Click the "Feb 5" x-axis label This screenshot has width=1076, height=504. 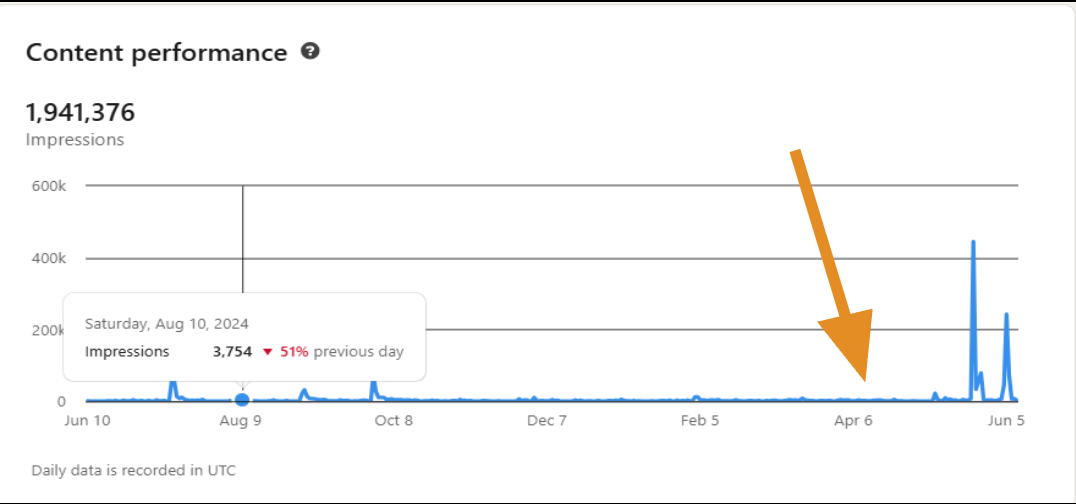(700, 420)
